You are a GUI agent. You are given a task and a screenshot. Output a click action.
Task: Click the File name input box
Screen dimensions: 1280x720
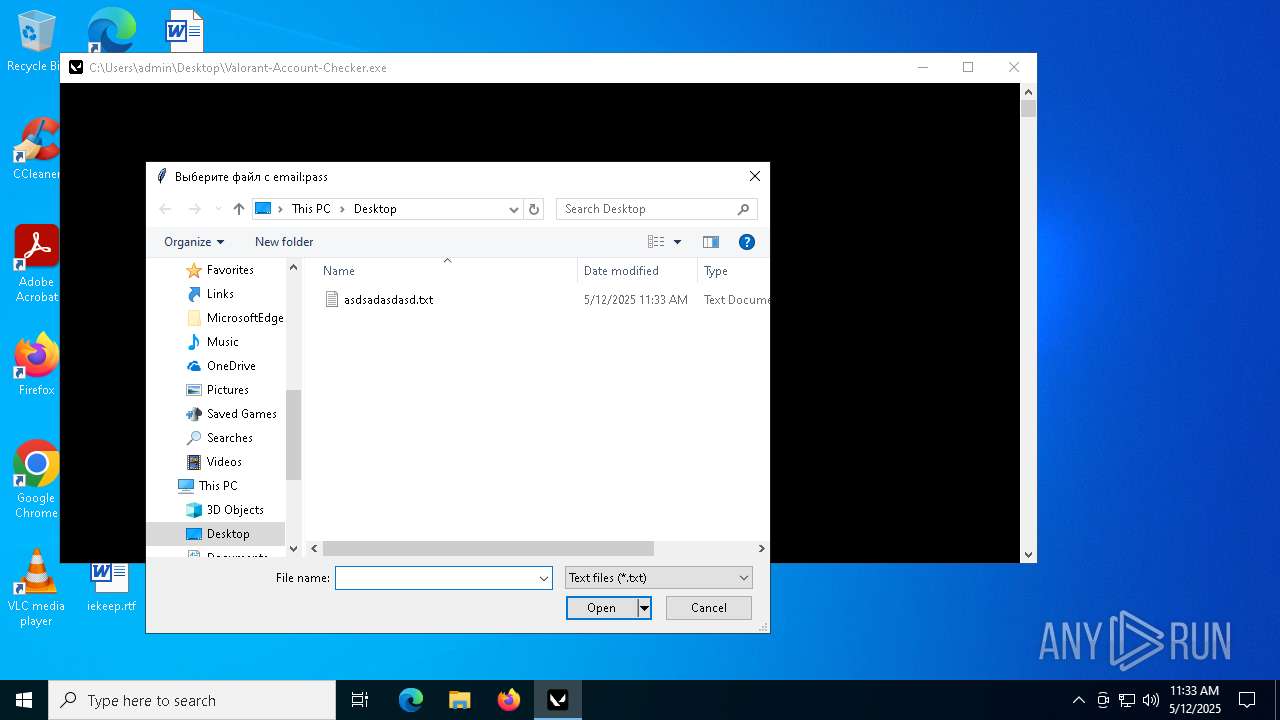[436, 578]
